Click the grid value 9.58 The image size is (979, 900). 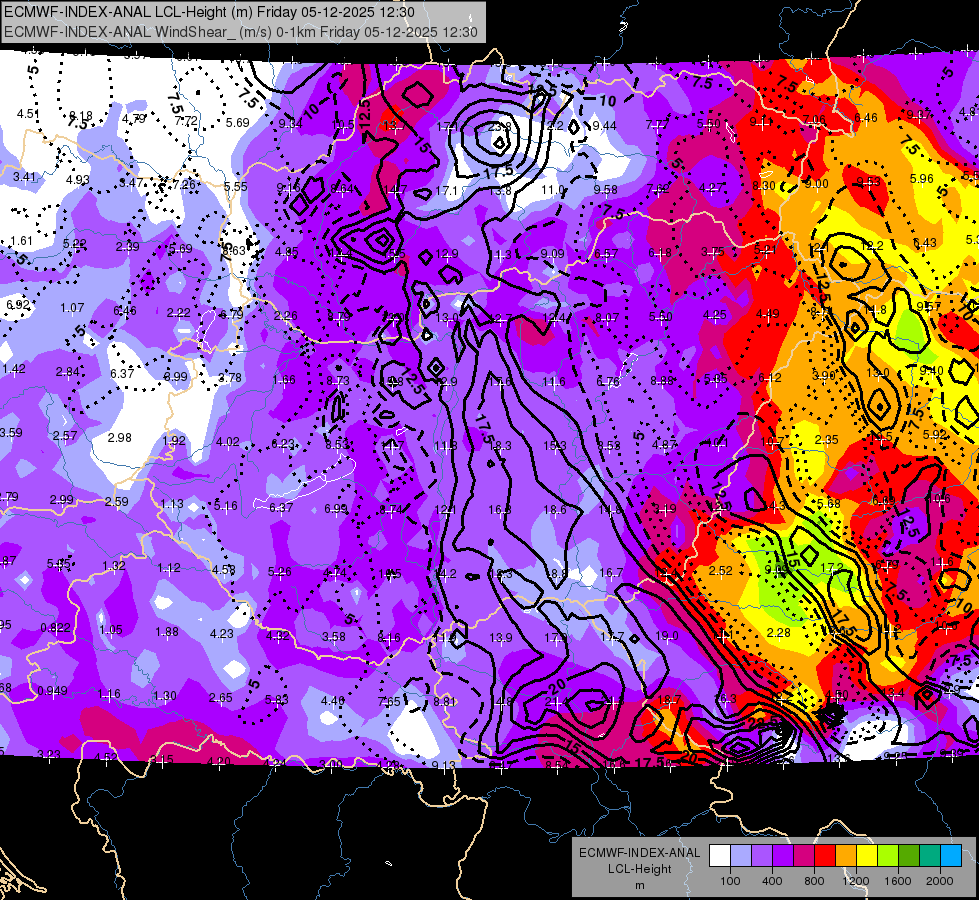point(605,189)
